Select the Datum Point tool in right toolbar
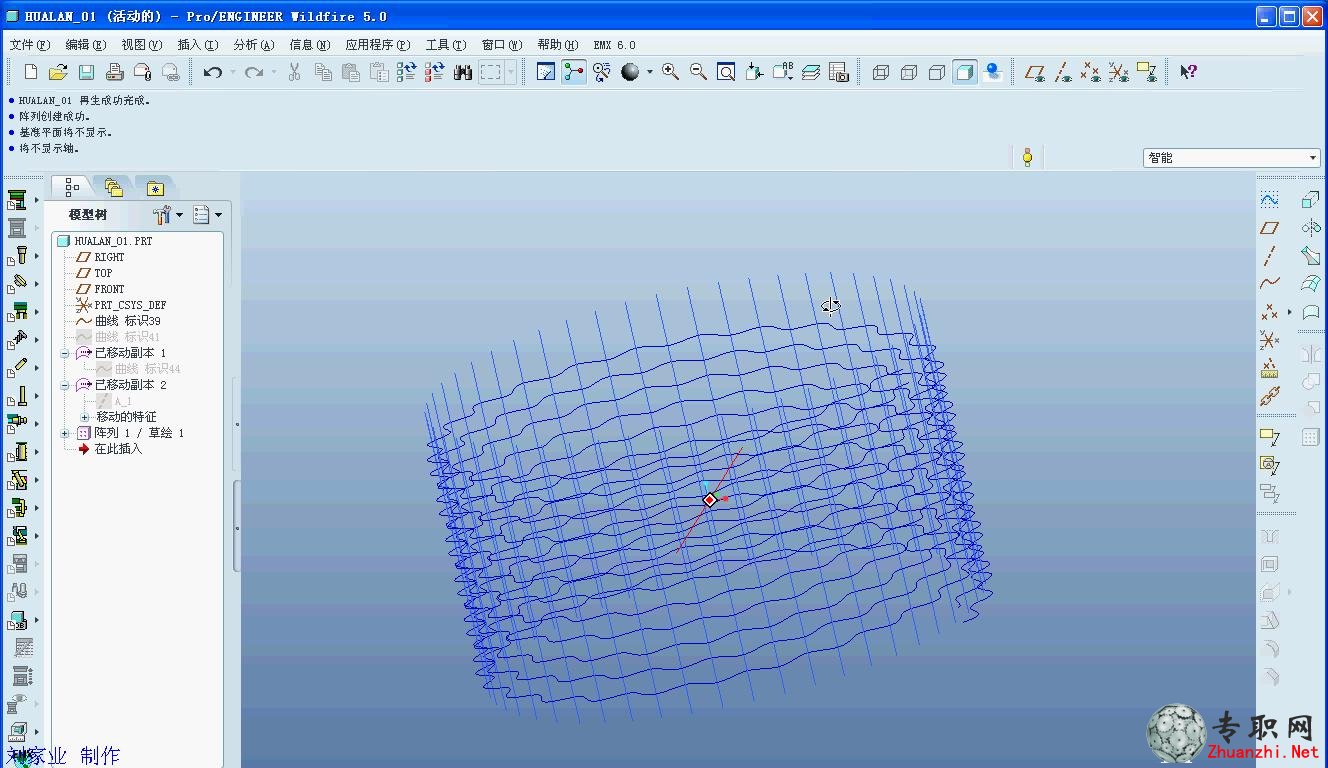Image resolution: width=1328 pixels, height=768 pixels. click(x=1269, y=312)
